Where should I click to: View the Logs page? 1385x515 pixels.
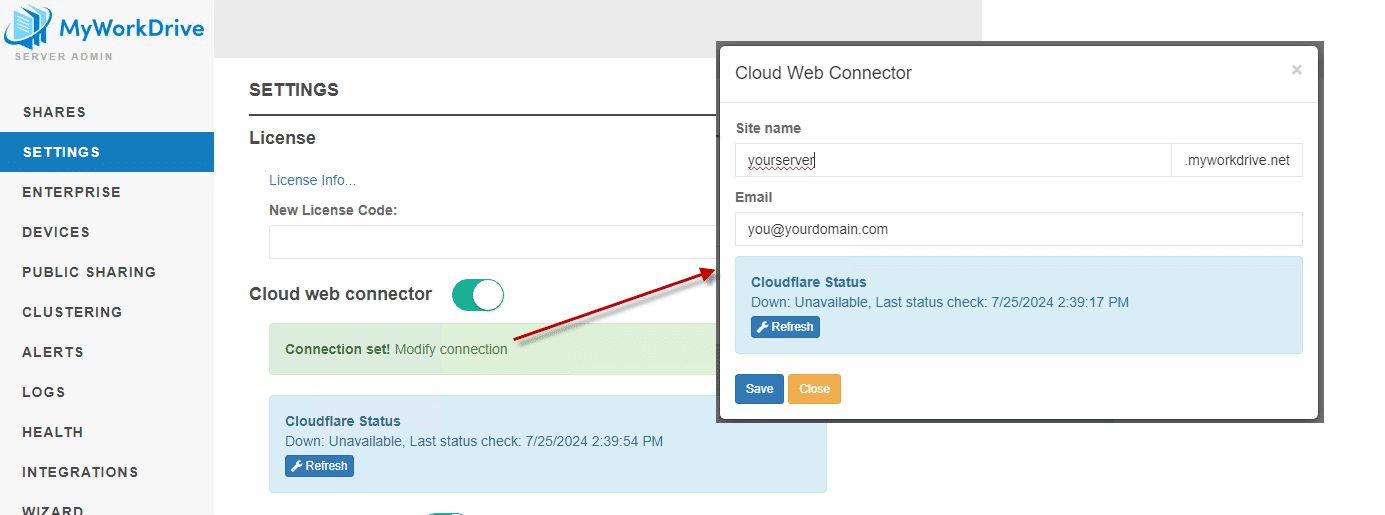[44, 392]
